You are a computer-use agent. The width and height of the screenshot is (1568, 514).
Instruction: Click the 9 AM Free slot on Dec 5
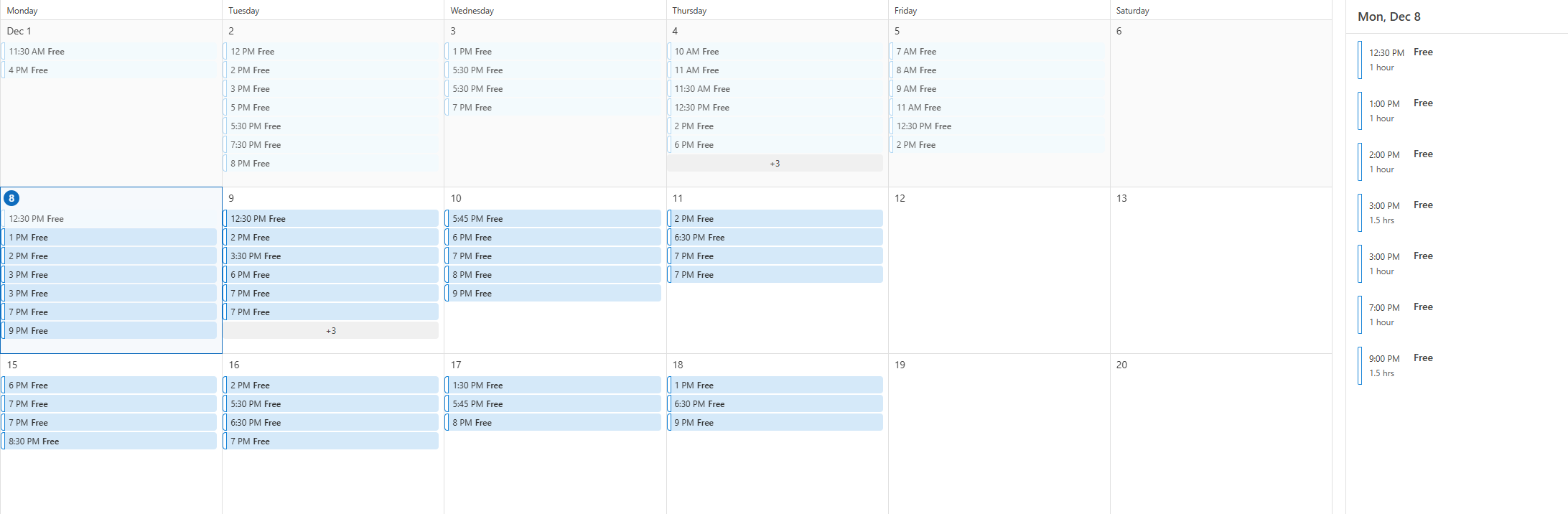pyautogui.click(x=997, y=89)
